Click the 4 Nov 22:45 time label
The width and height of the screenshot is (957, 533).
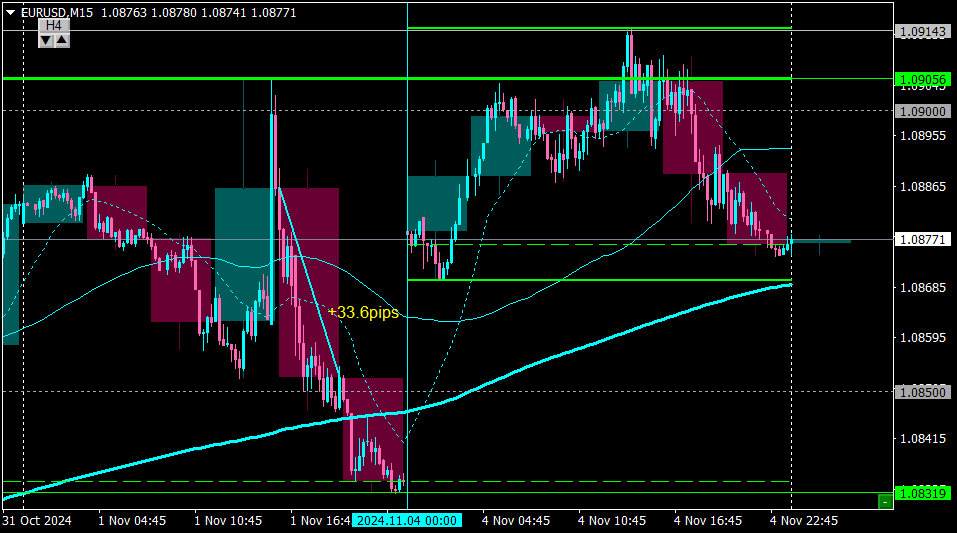point(804,521)
